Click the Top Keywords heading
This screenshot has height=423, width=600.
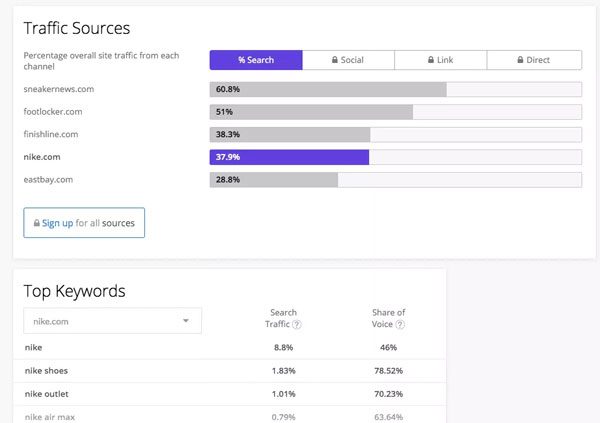click(75, 291)
